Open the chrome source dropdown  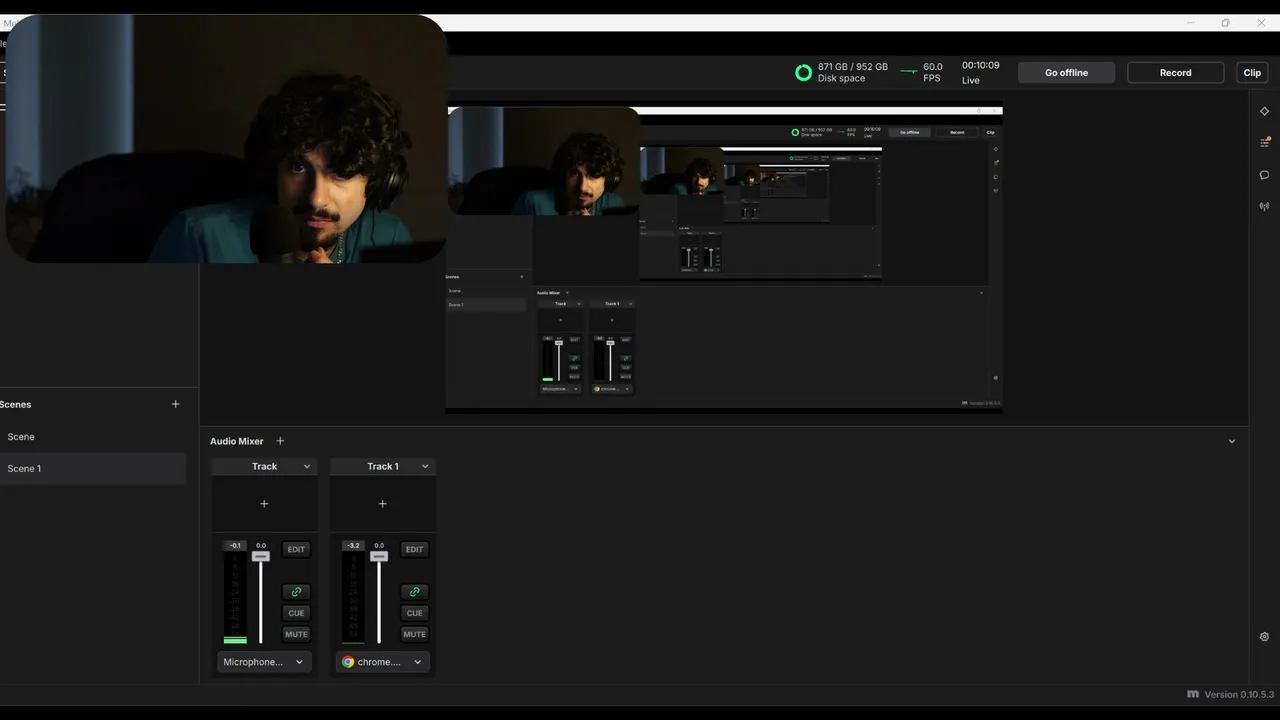[382, 662]
